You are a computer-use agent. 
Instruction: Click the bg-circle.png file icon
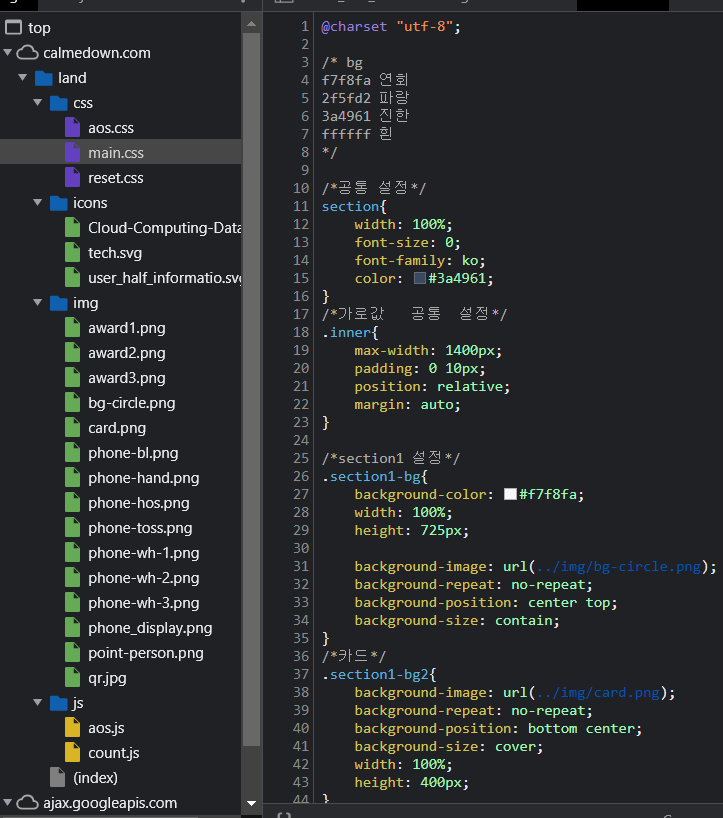(73, 403)
